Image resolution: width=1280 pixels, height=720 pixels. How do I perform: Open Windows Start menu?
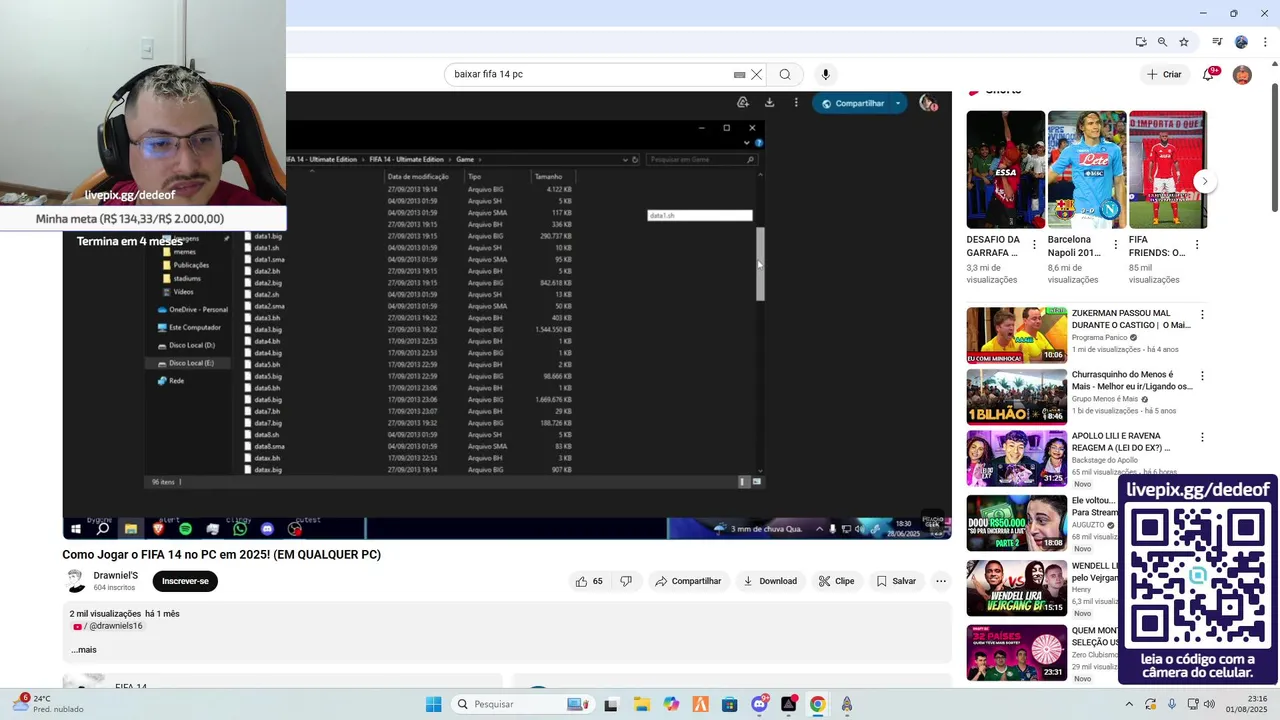point(433,704)
